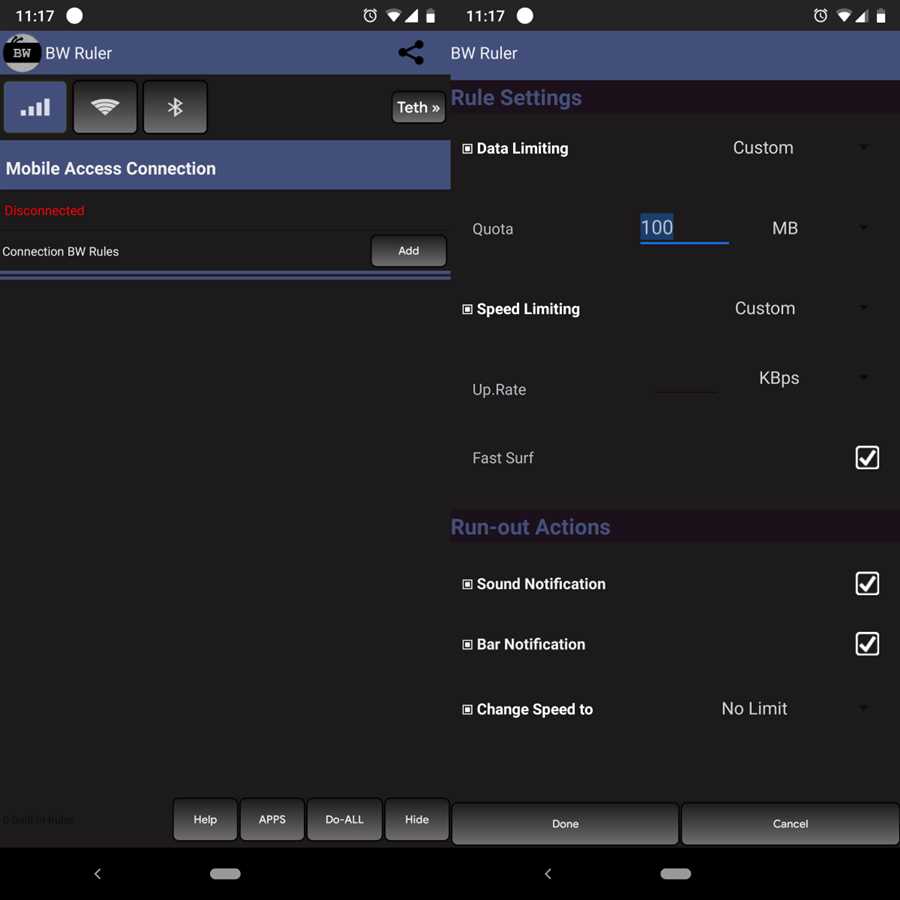Cancel the rule settings

coord(790,824)
